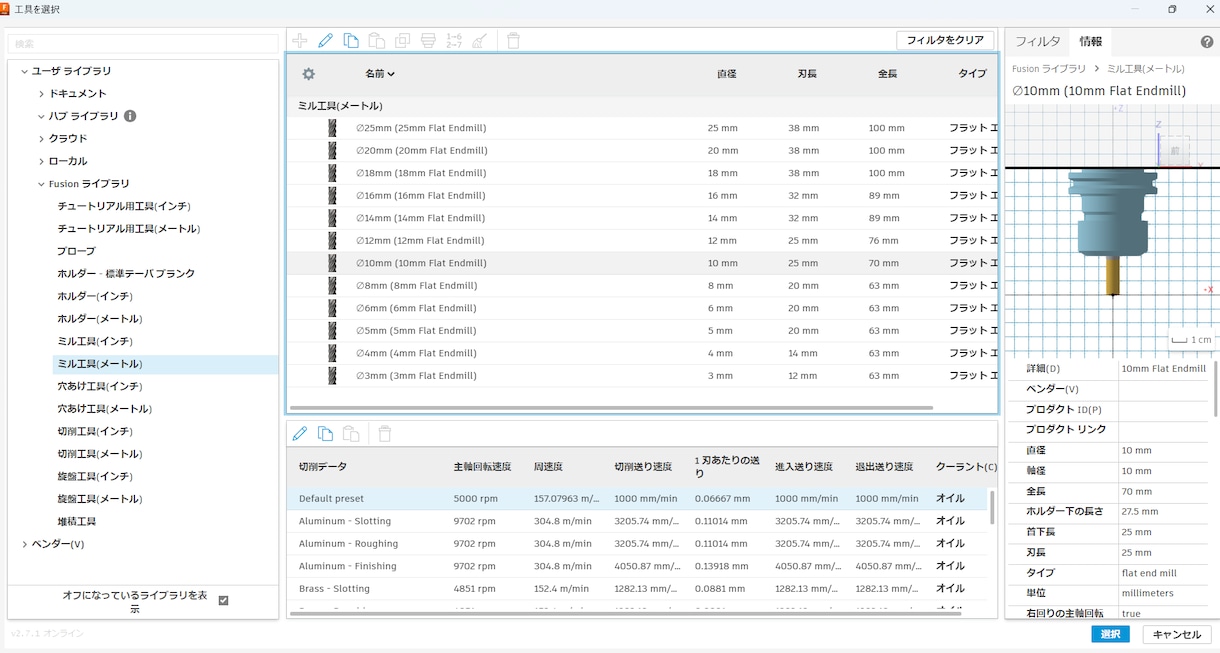
Task: Select the ∅6mm (6mm Flat Endmill) row
Action: click(642, 308)
